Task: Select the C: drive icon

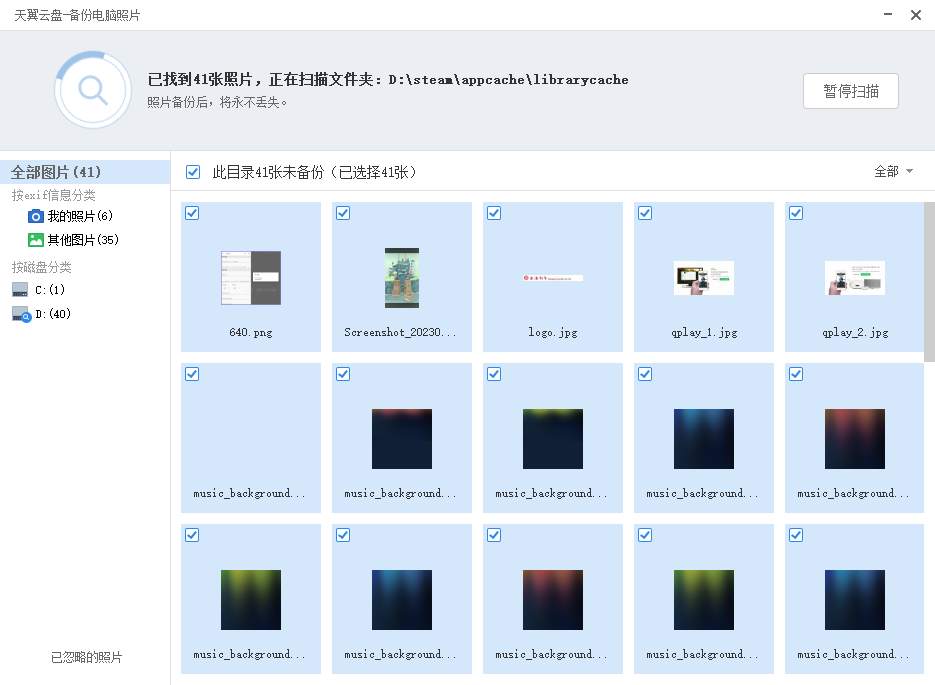Action: (x=20, y=290)
